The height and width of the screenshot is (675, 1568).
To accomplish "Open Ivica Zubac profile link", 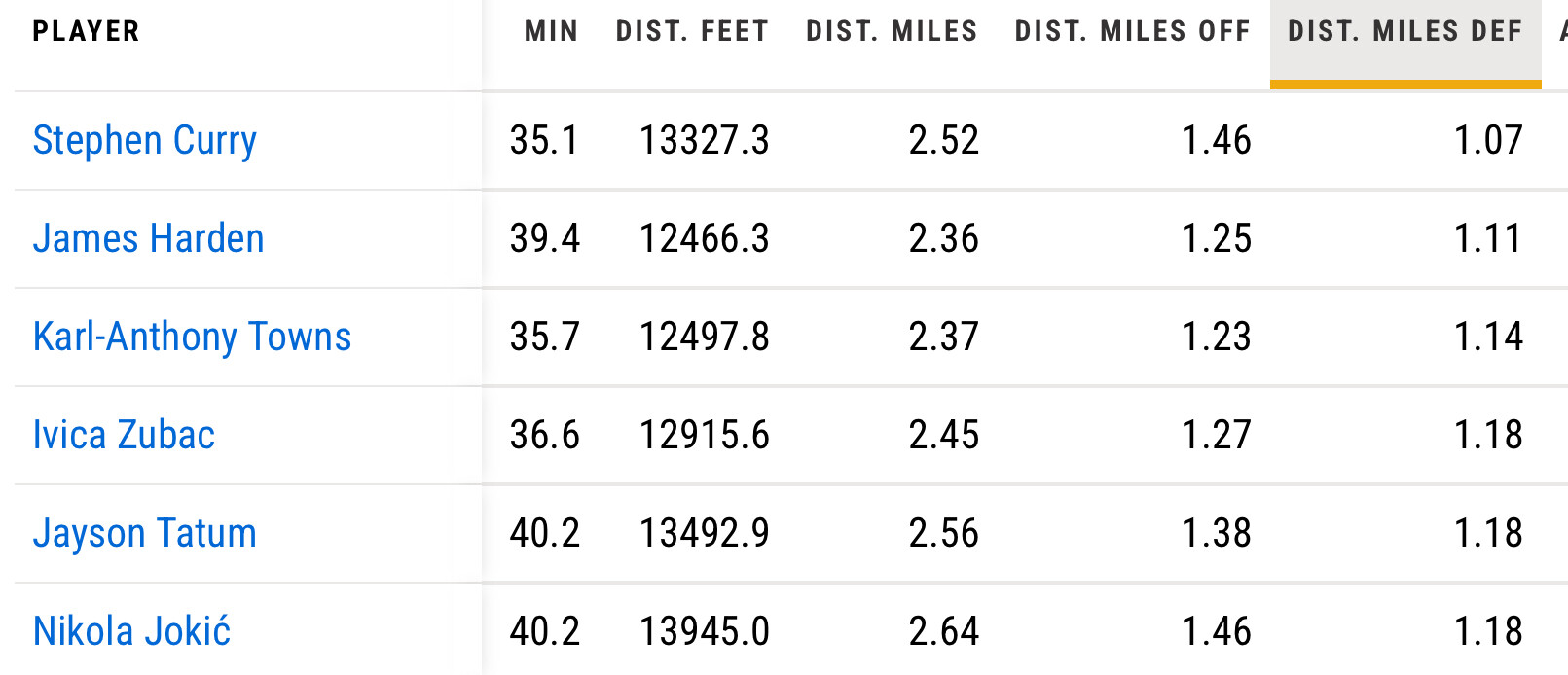I will [124, 436].
